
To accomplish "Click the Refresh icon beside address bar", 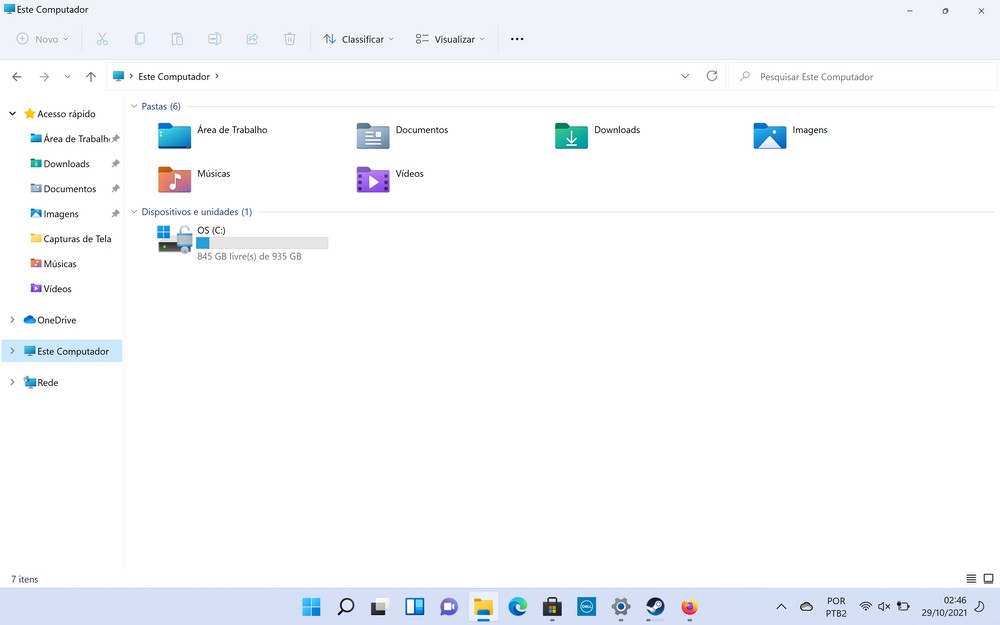I will click(x=712, y=76).
